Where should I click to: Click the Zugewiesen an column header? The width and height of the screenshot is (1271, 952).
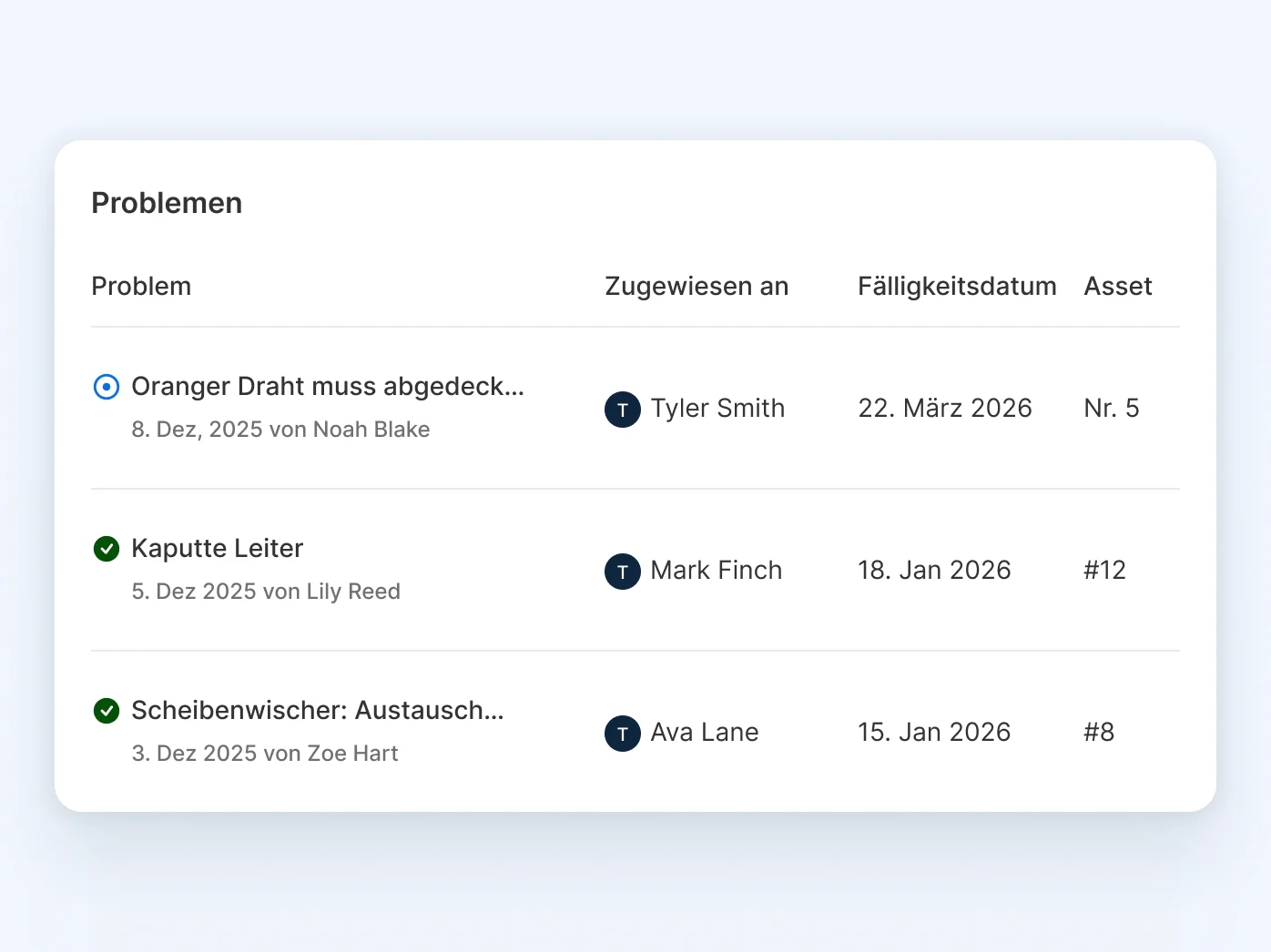[x=697, y=286]
